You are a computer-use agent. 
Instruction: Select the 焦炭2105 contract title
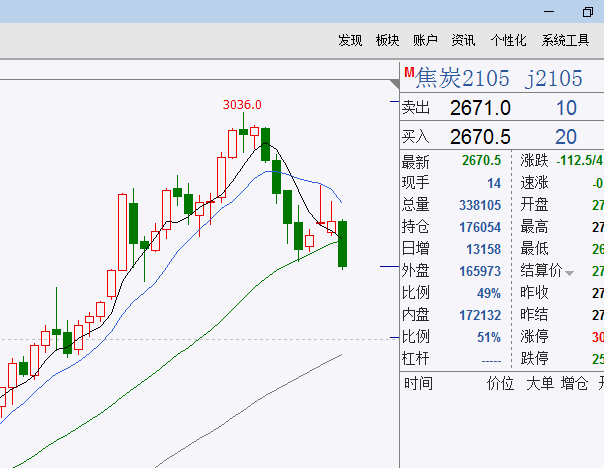(x=462, y=78)
